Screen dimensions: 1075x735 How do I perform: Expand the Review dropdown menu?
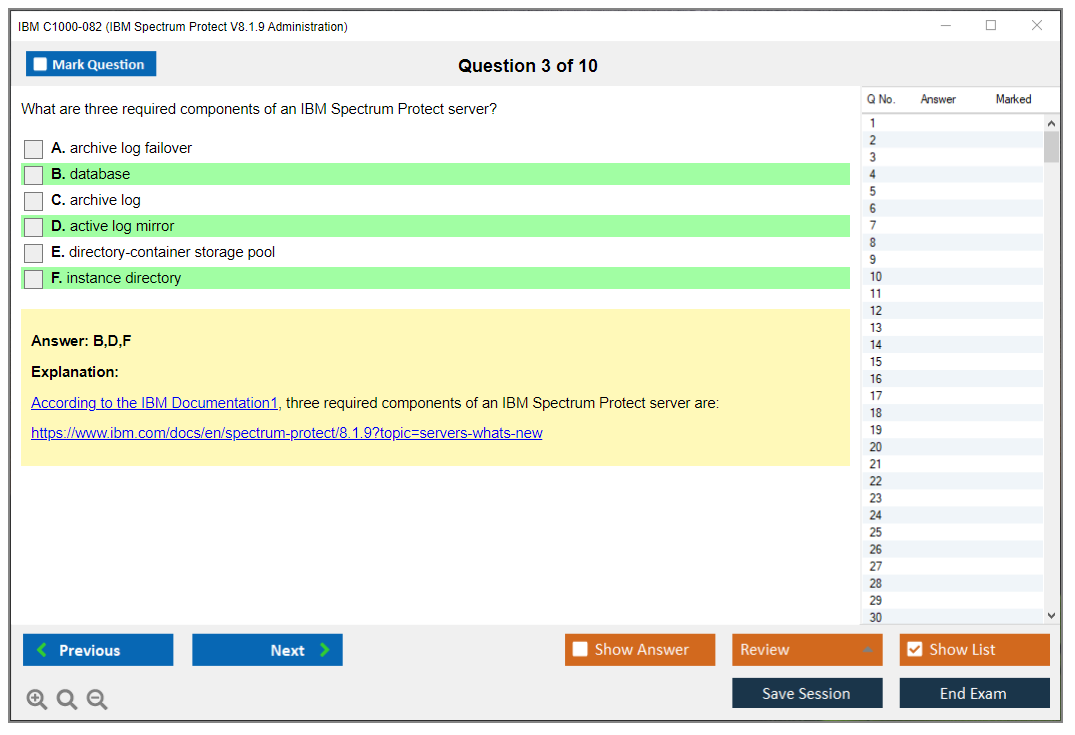point(866,650)
